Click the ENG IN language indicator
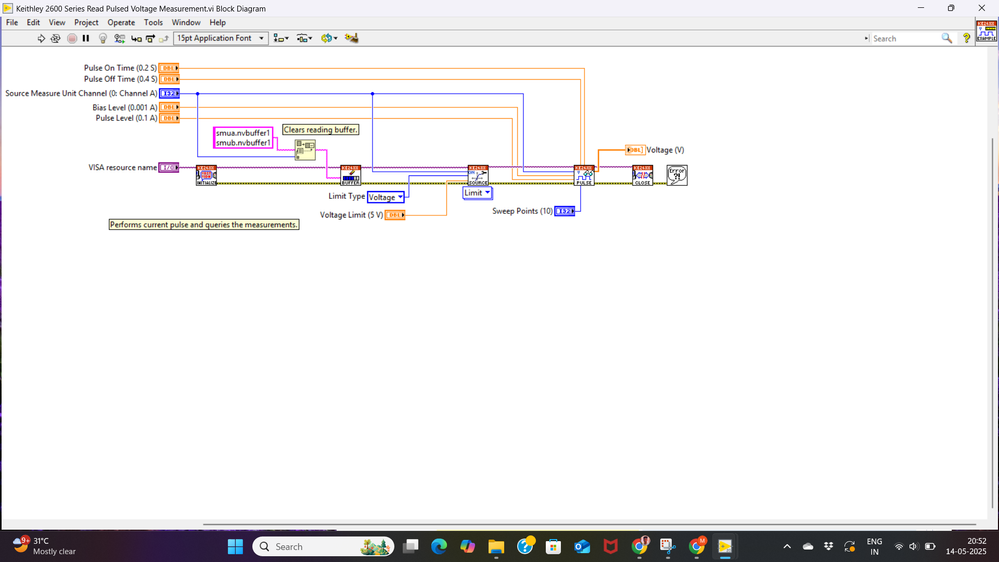Image resolution: width=999 pixels, height=562 pixels. tap(874, 547)
